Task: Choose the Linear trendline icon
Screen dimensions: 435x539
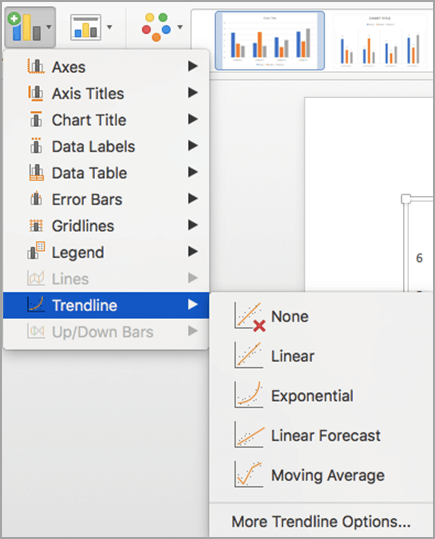Action: [248, 355]
